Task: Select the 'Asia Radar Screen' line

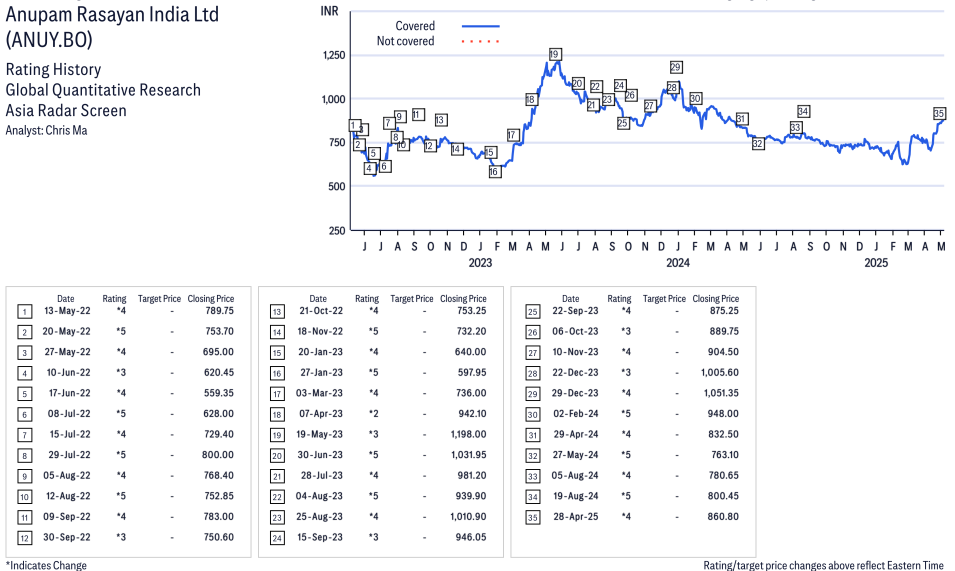Action: (66, 111)
